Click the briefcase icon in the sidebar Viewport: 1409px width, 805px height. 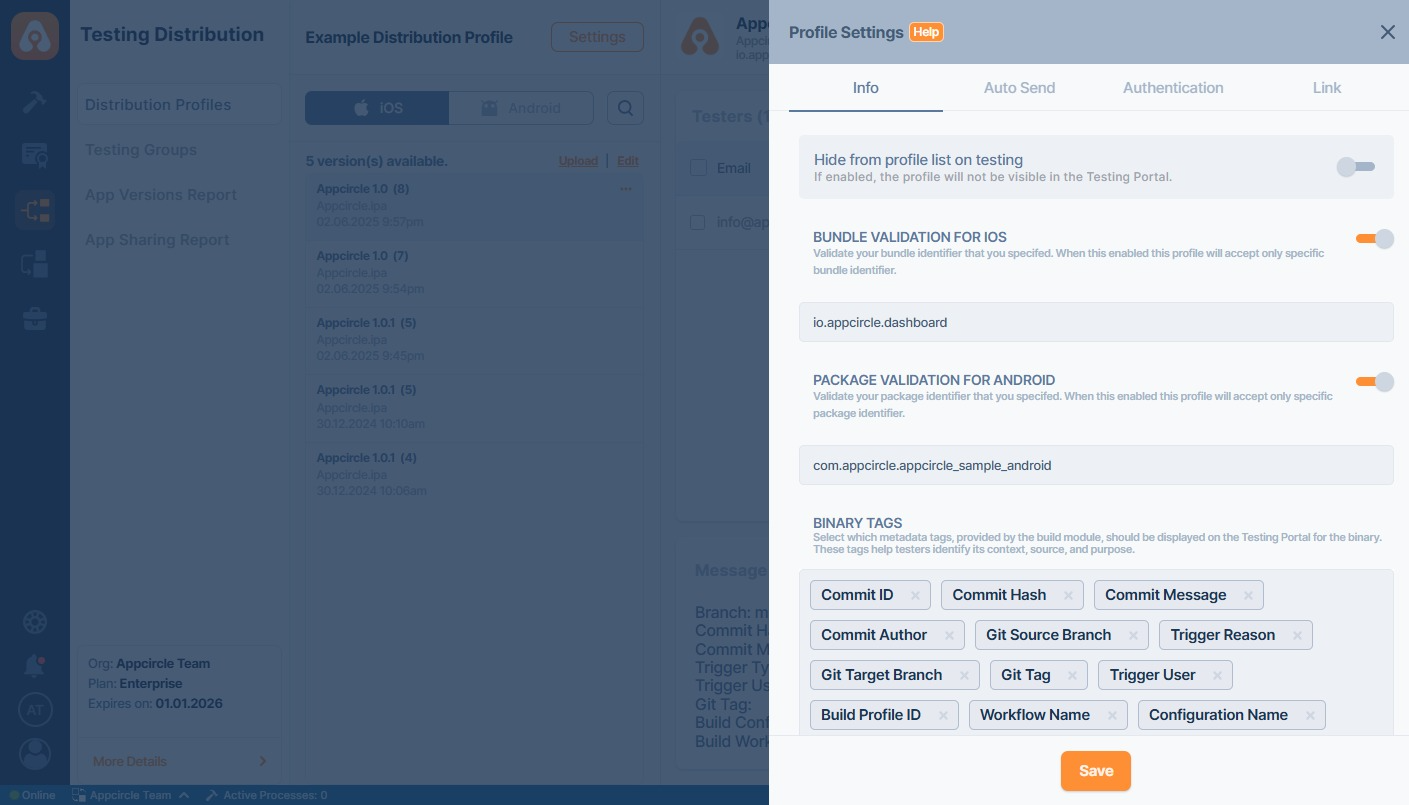tap(35, 319)
